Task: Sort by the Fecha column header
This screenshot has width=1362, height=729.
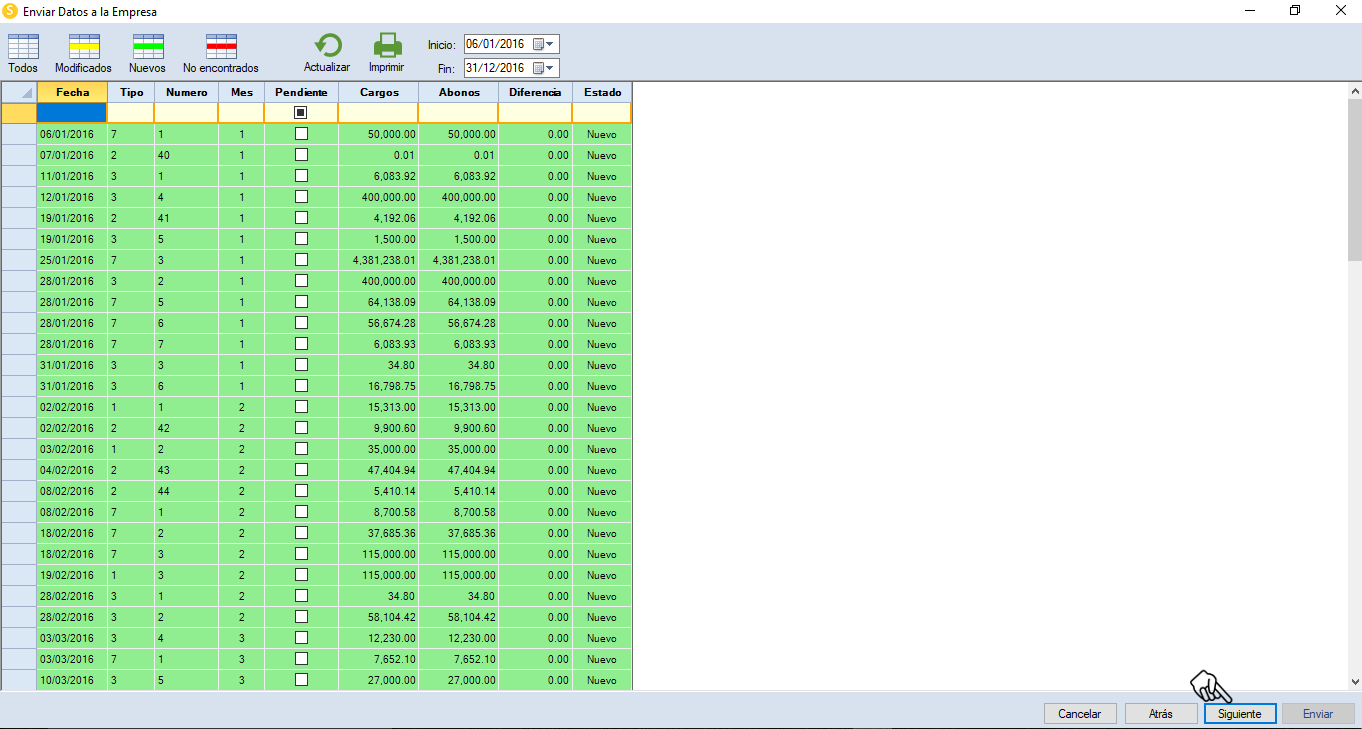Action: tap(72, 92)
